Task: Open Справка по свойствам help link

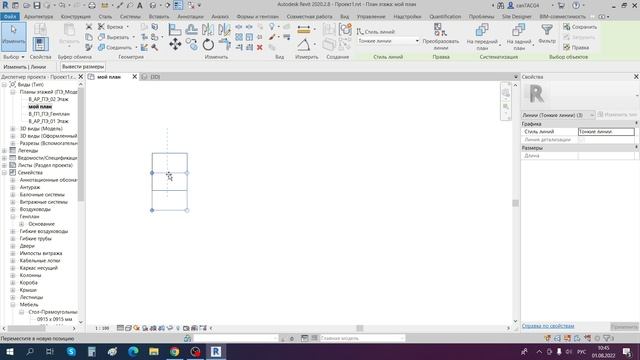Action: pos(548,326)
